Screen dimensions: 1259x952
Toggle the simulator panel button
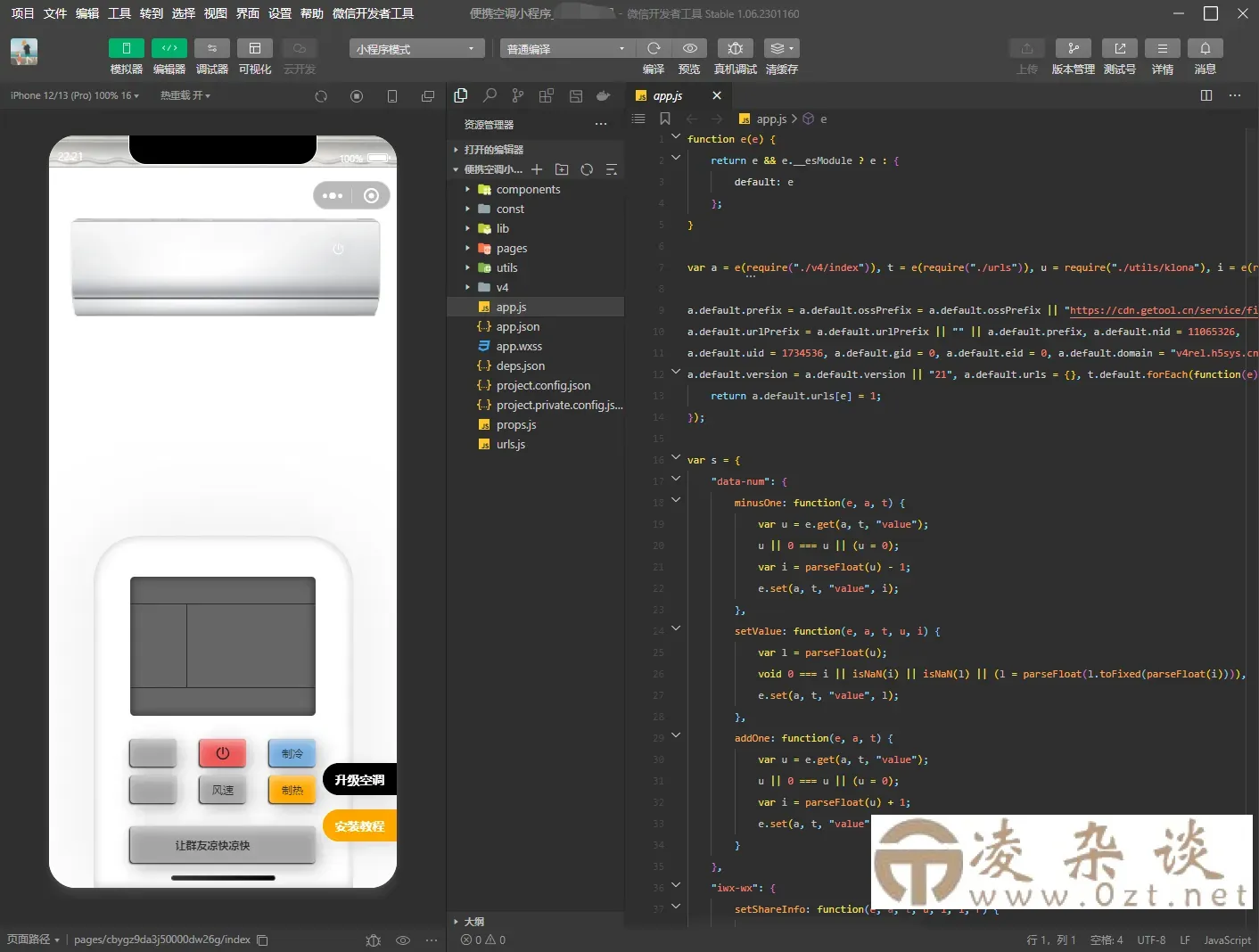point(126,48)
